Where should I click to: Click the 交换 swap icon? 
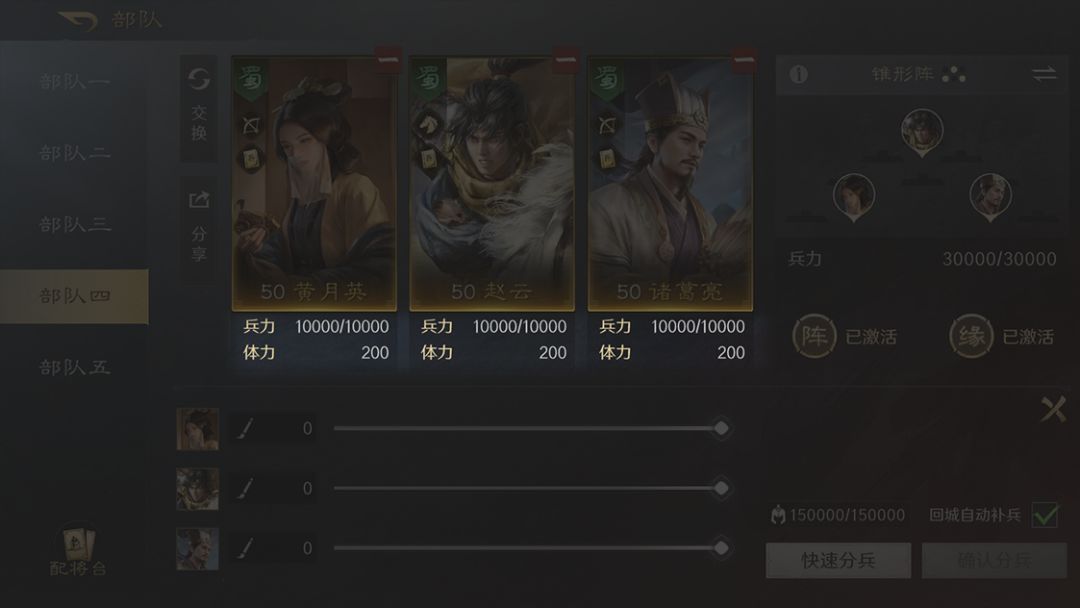point(198,79)
